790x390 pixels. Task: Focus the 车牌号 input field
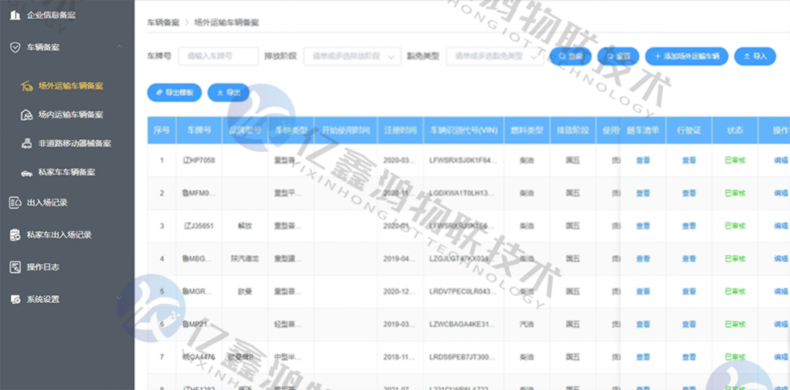218,56
